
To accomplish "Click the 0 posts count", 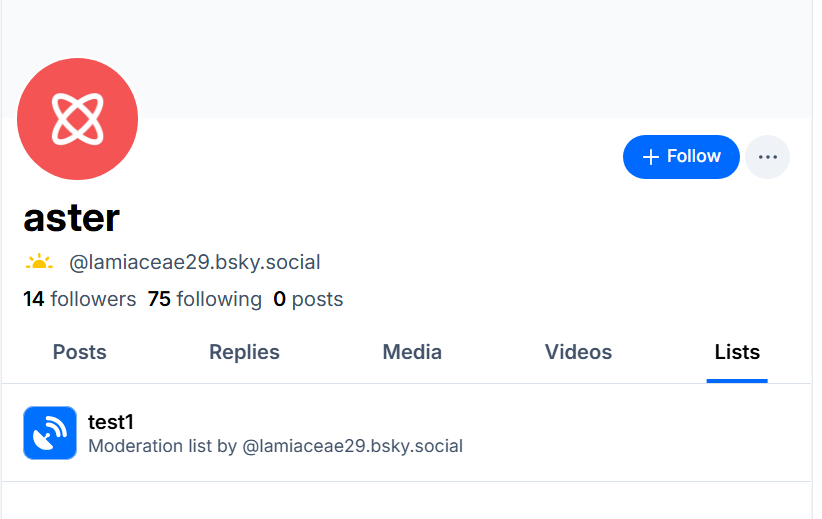I will [x=308, y=299].
